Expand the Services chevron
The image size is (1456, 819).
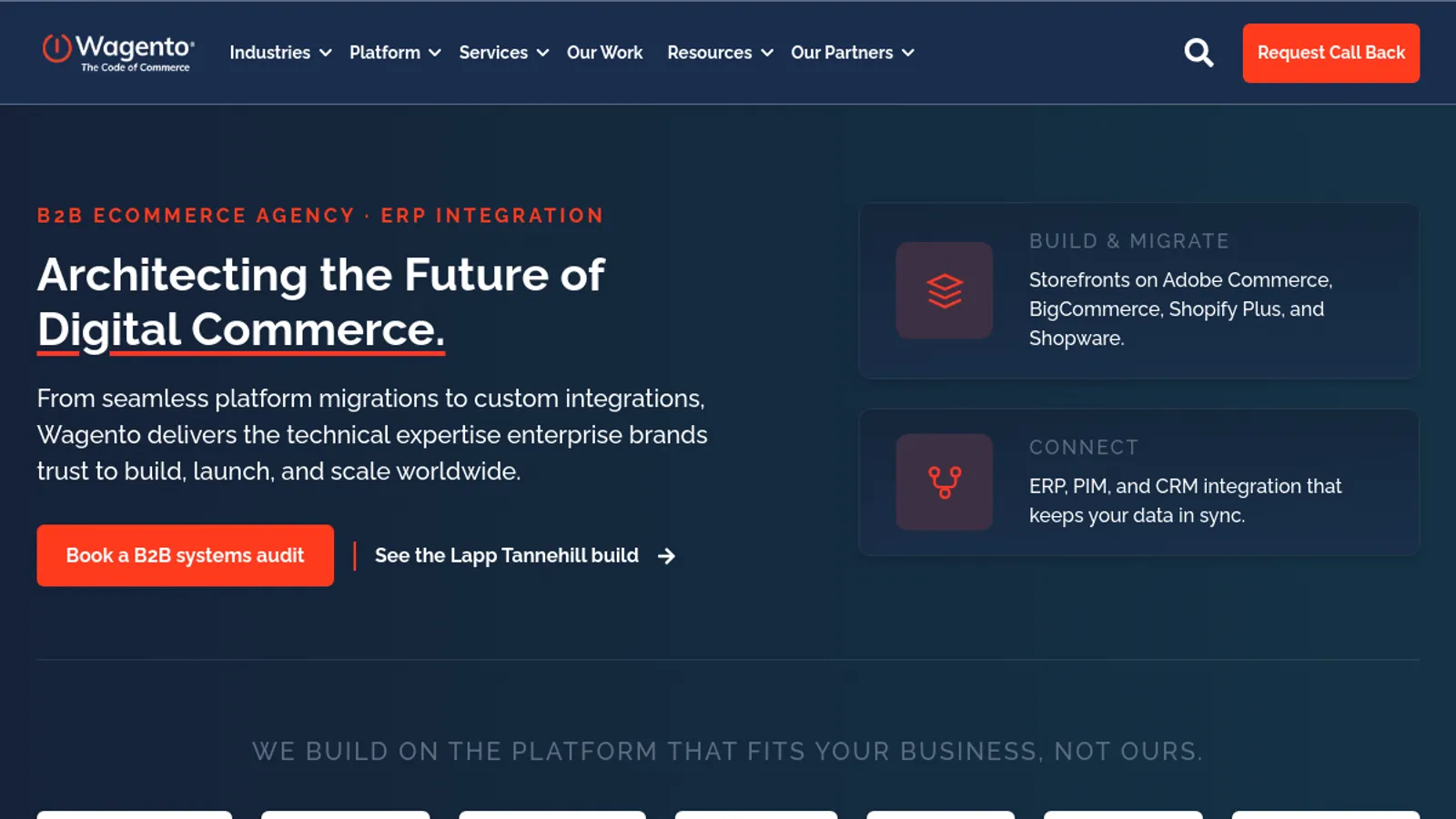click(543, 53)
